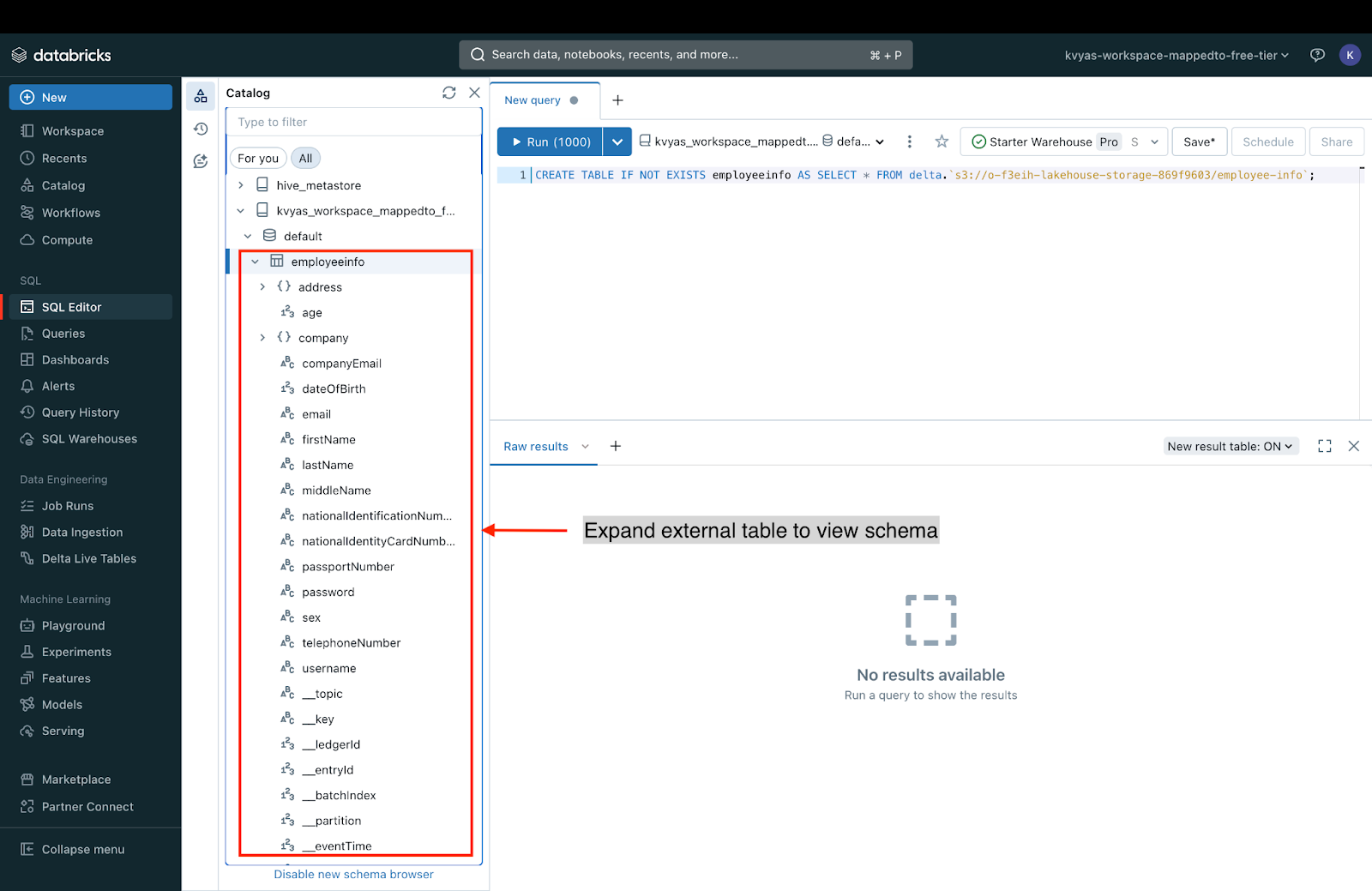Click the user avatar K
The width and height of the screenshot is (1372, 891).
point(1350,55)
